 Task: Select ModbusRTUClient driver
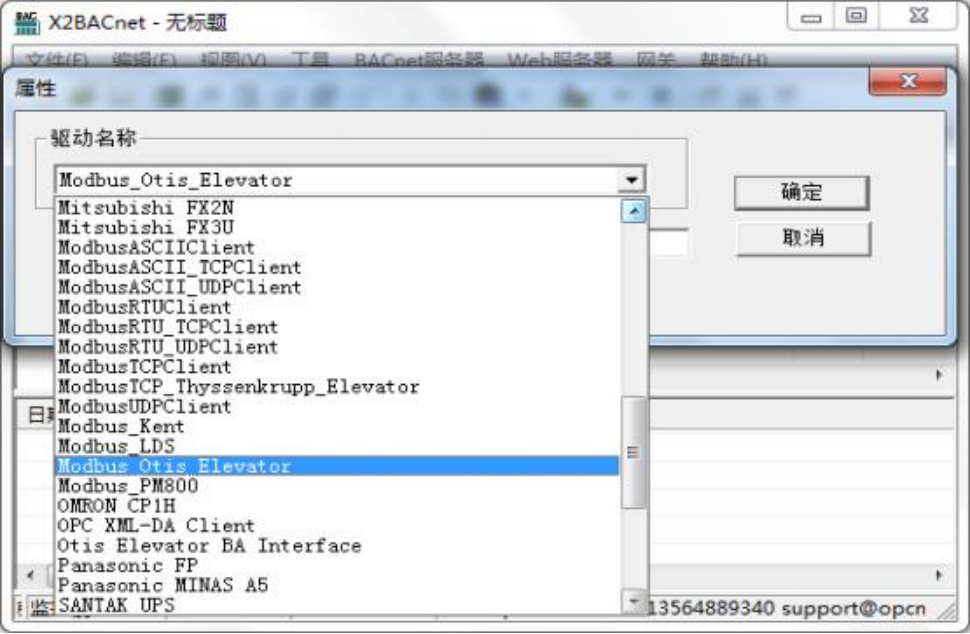pos(337,307)
